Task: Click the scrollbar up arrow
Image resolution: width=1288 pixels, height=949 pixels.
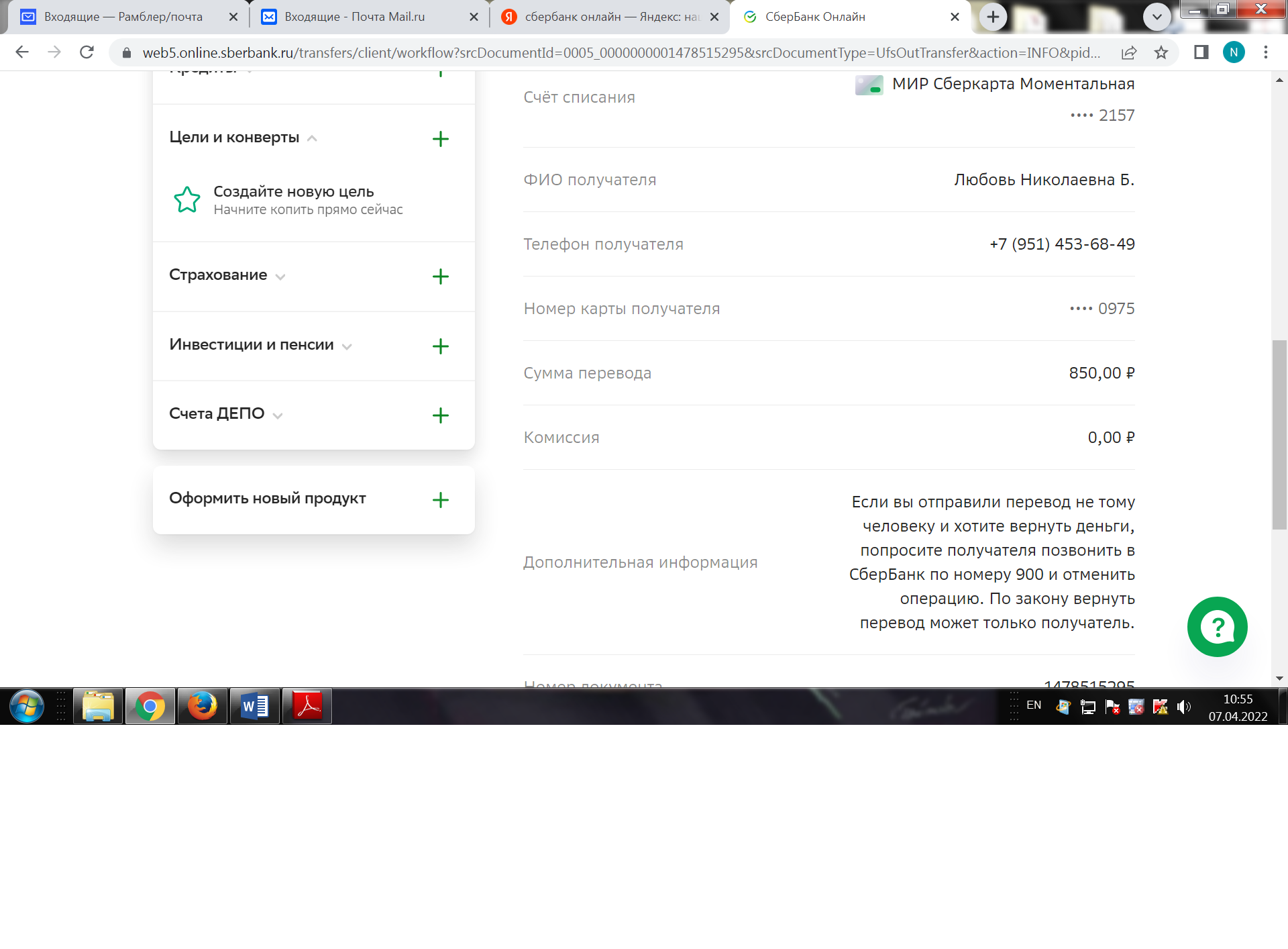Action: coord(1279,80)
